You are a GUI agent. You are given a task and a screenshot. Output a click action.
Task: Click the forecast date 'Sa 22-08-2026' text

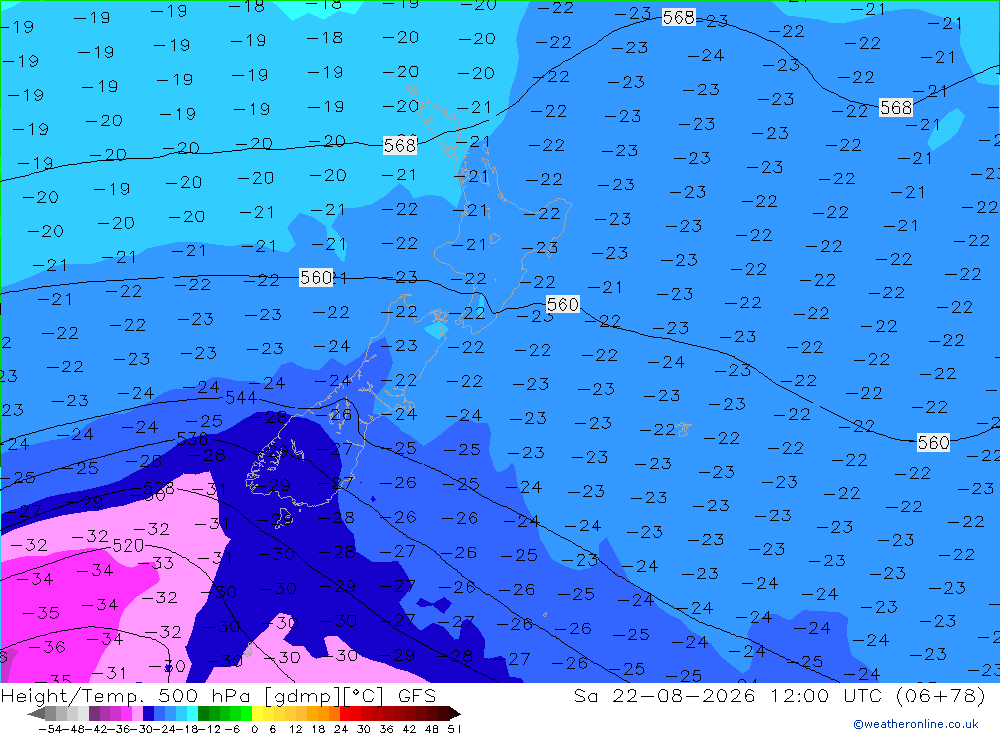pos(665,695)
